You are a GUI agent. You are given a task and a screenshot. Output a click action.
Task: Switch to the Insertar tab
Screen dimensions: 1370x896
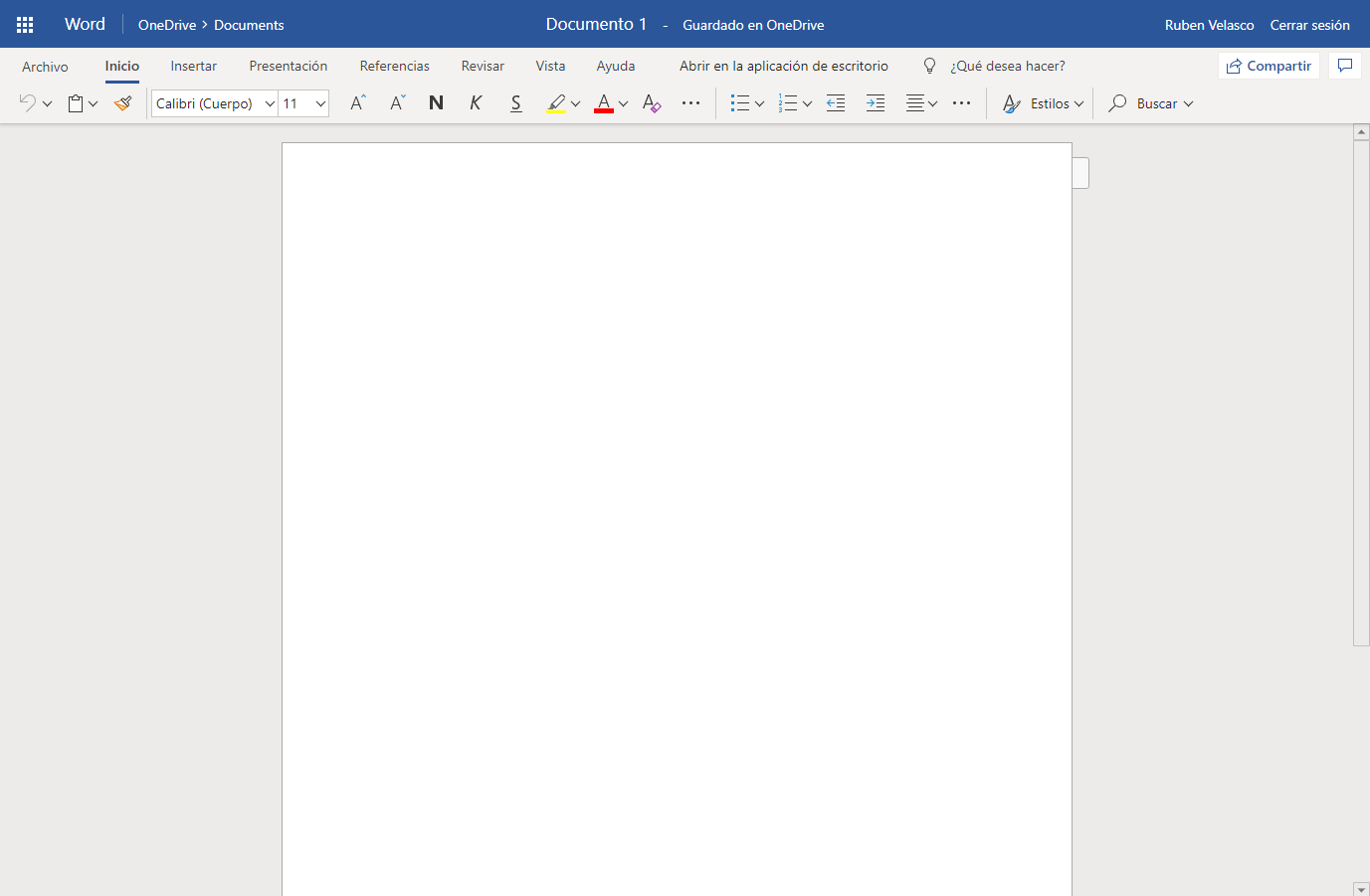pos(193,66)
